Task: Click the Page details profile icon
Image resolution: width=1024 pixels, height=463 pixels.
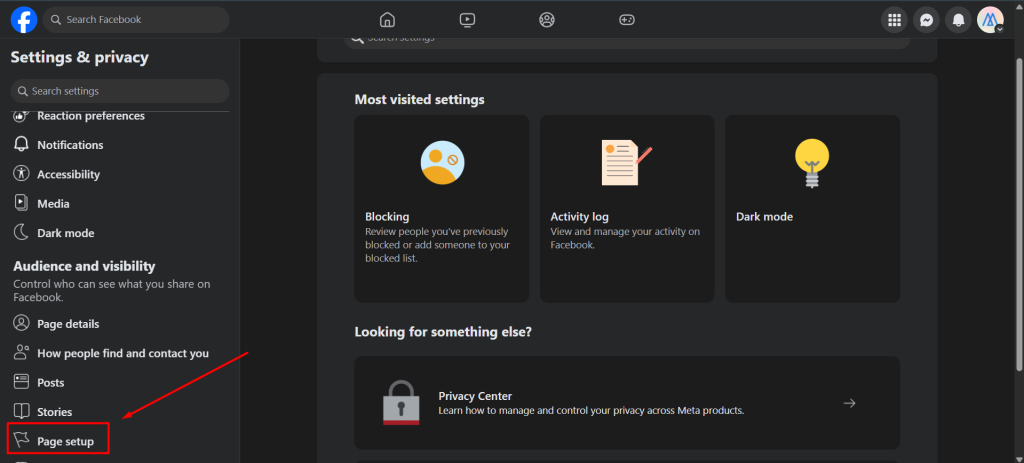Action: [22, 323]
